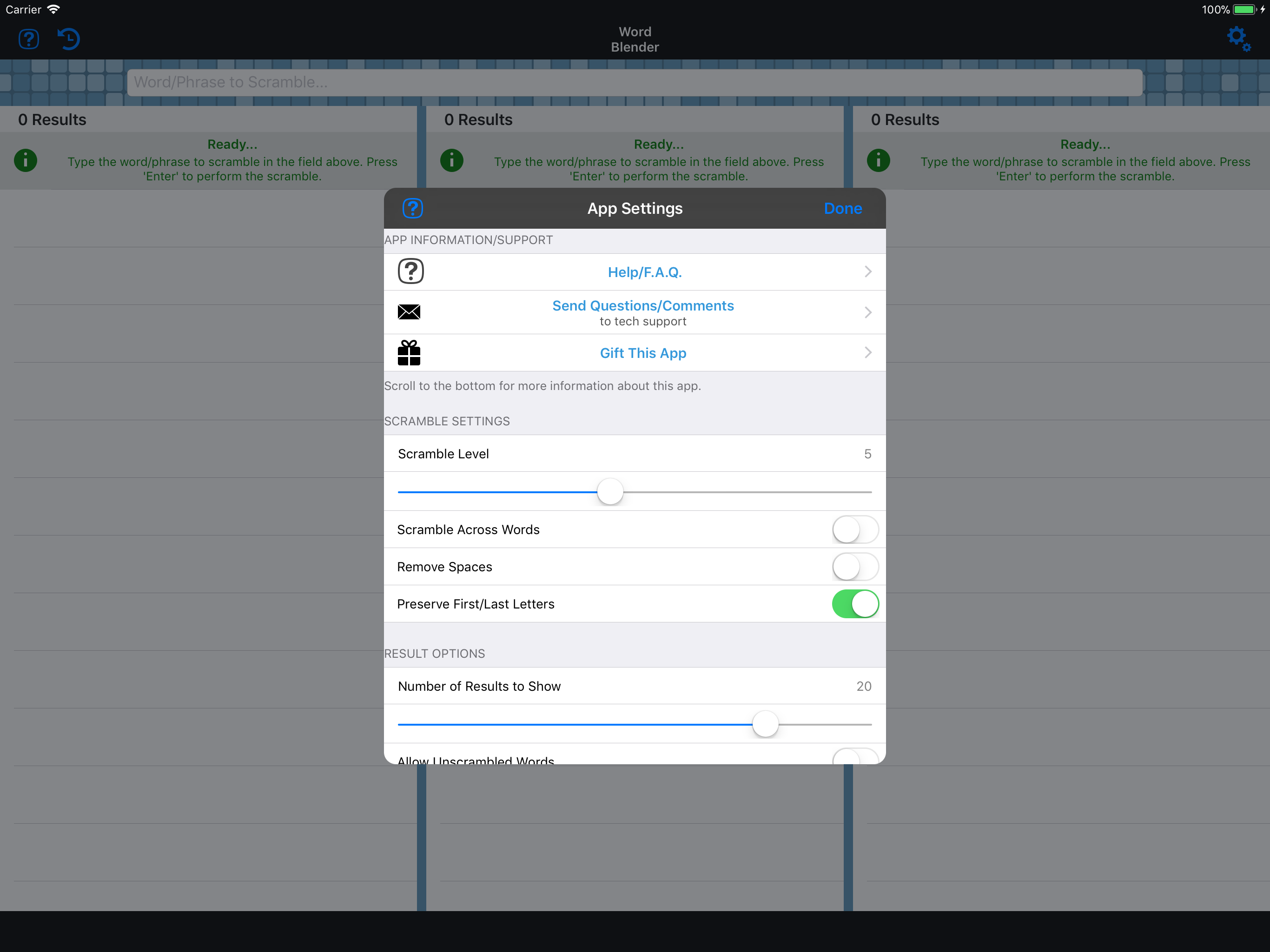Image resolution: width=1270 pixels, height=952 pixels.
Task: Click the Scramble Level slider knob
Action: 610,492
